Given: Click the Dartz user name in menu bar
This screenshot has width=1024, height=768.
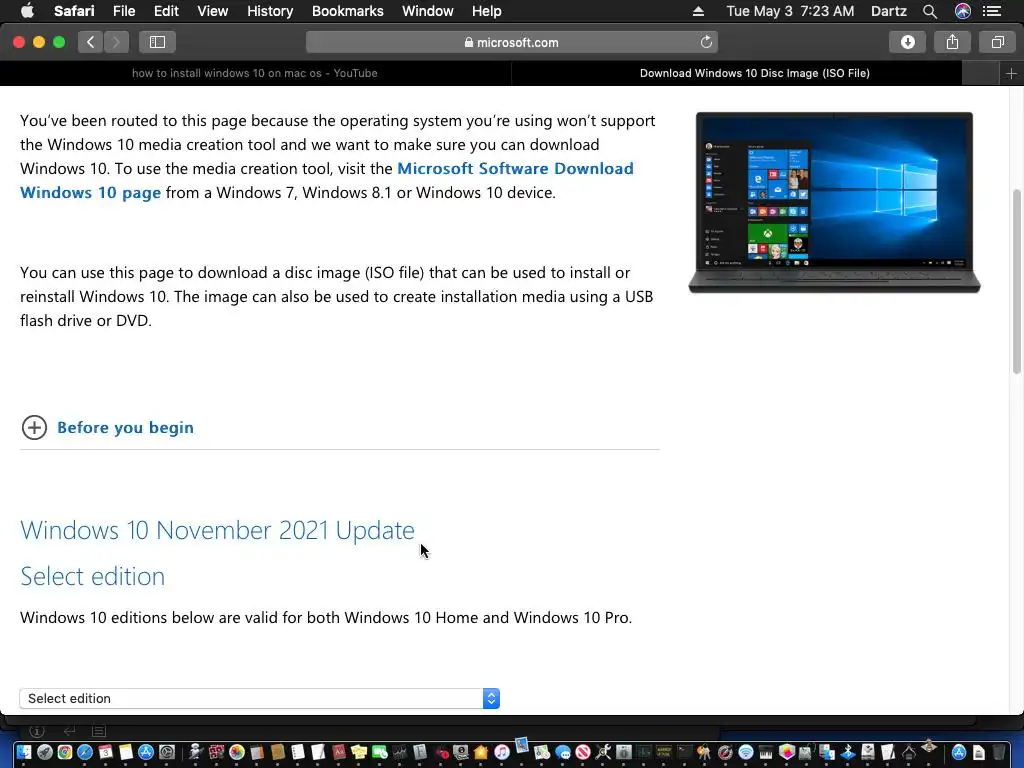Looking at the screenshot, I should coord(888,11).
